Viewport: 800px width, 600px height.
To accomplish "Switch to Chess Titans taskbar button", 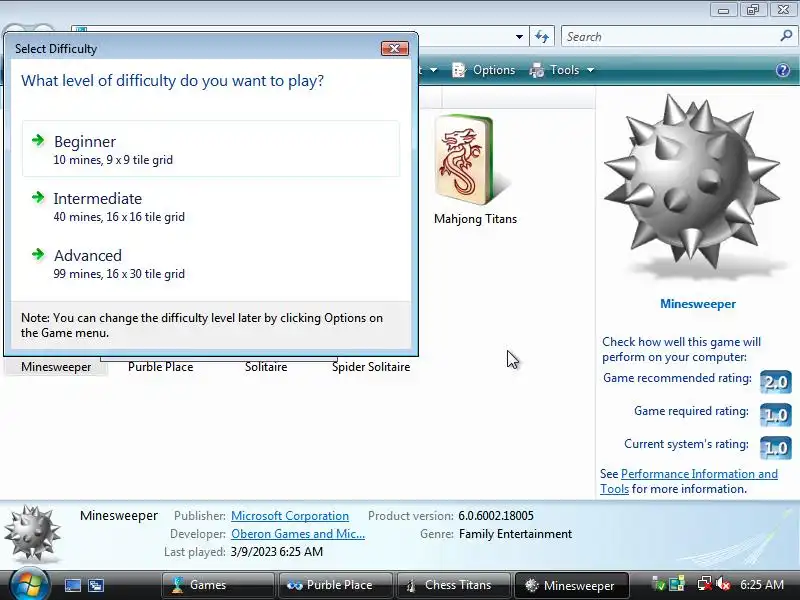I will (454, 585).
